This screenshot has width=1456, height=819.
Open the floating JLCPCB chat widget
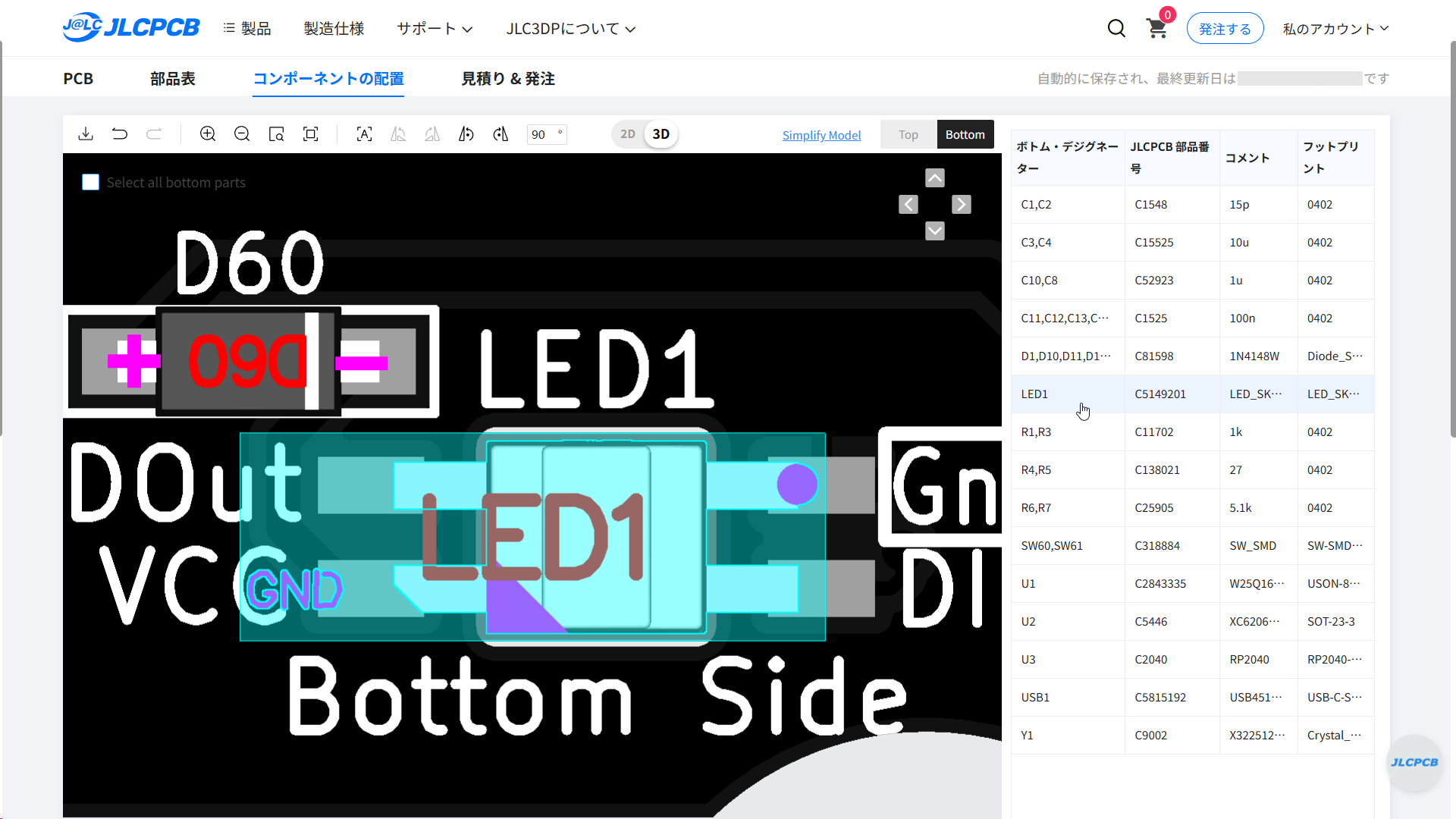1414,762
